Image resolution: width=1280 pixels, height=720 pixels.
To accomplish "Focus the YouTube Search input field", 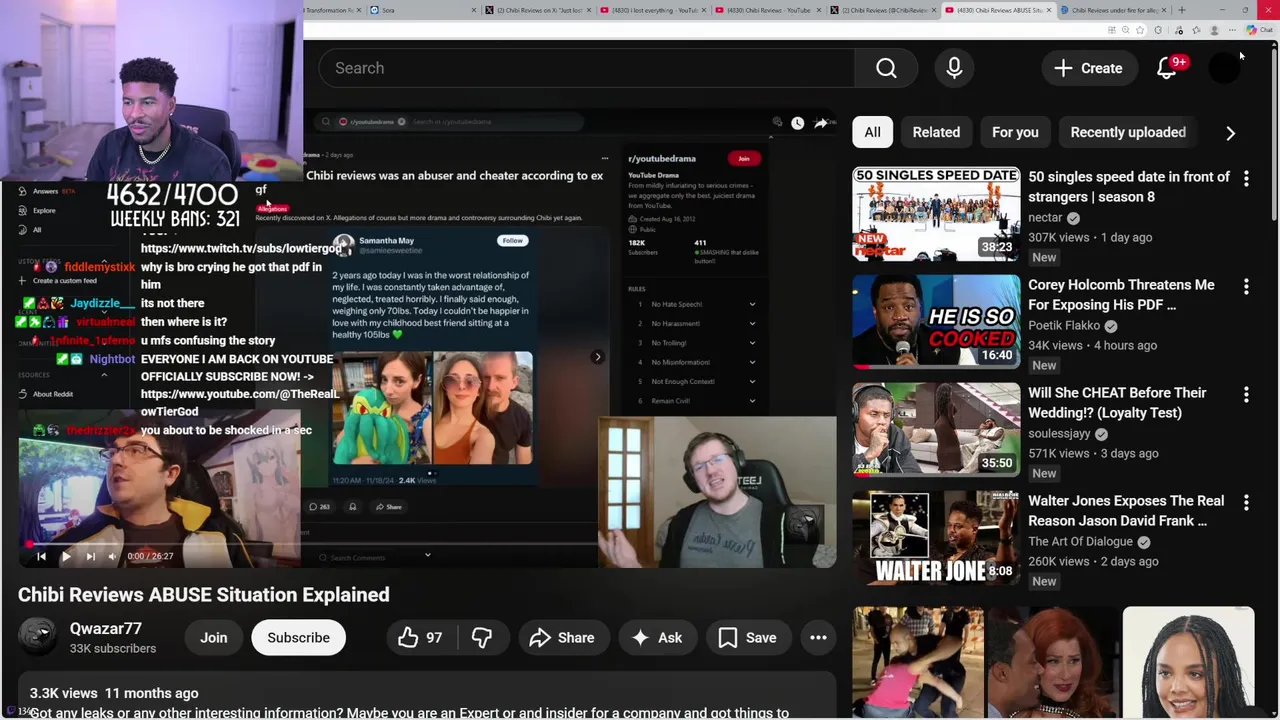I will pyautogui.click(x=587, y=68).
